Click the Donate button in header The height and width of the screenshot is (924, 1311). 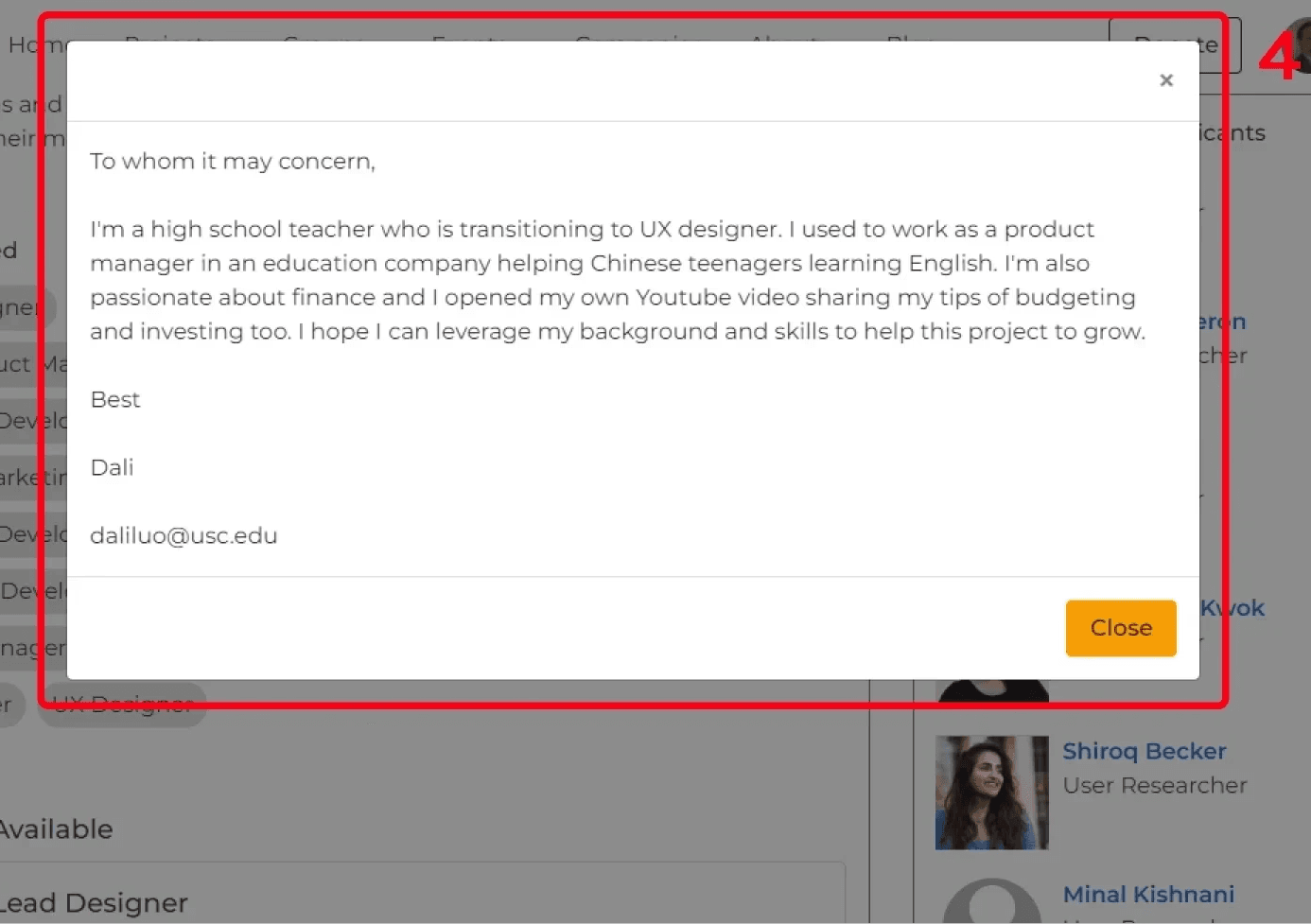(x=1175, y=44)
